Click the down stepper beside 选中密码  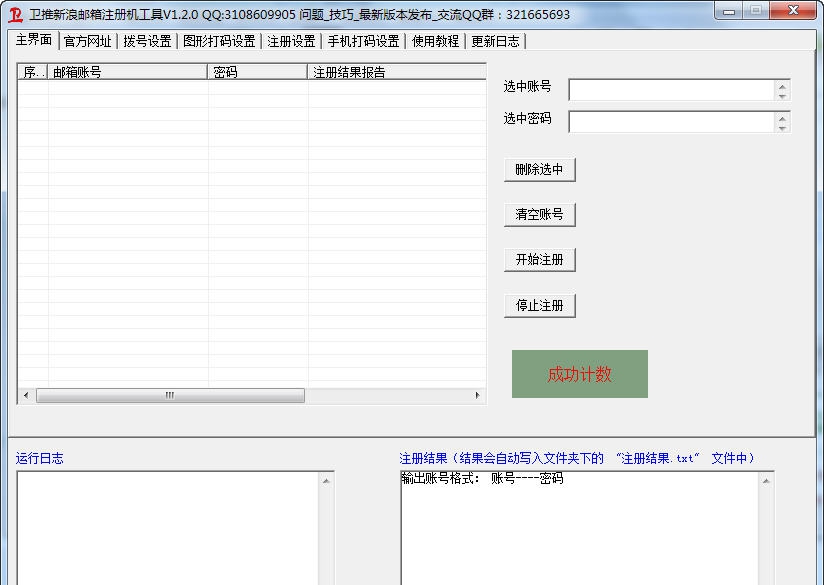(780, 128)
